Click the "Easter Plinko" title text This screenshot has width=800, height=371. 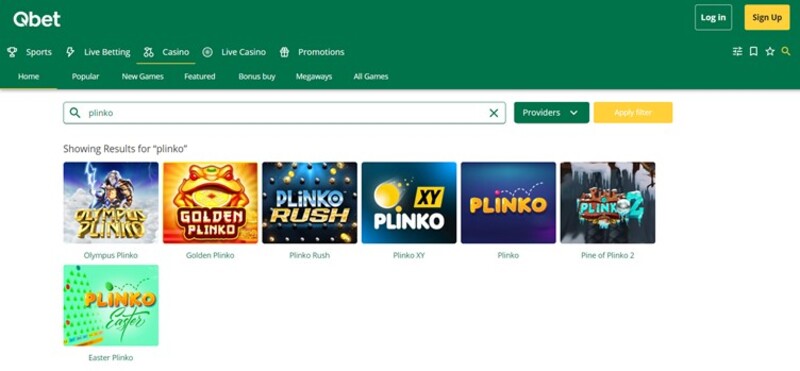111,358
